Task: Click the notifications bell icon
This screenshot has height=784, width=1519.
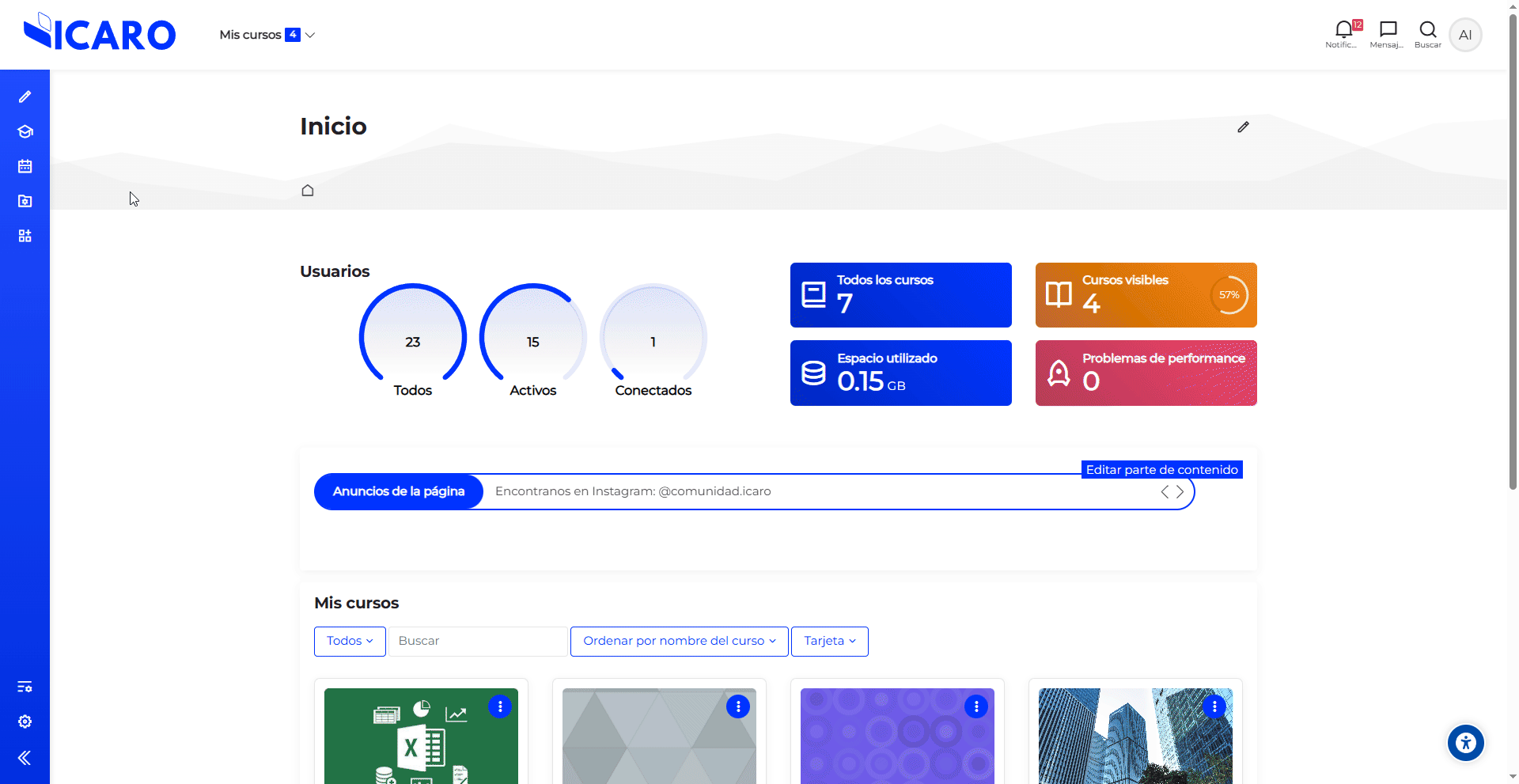Action: [1343, 31]
